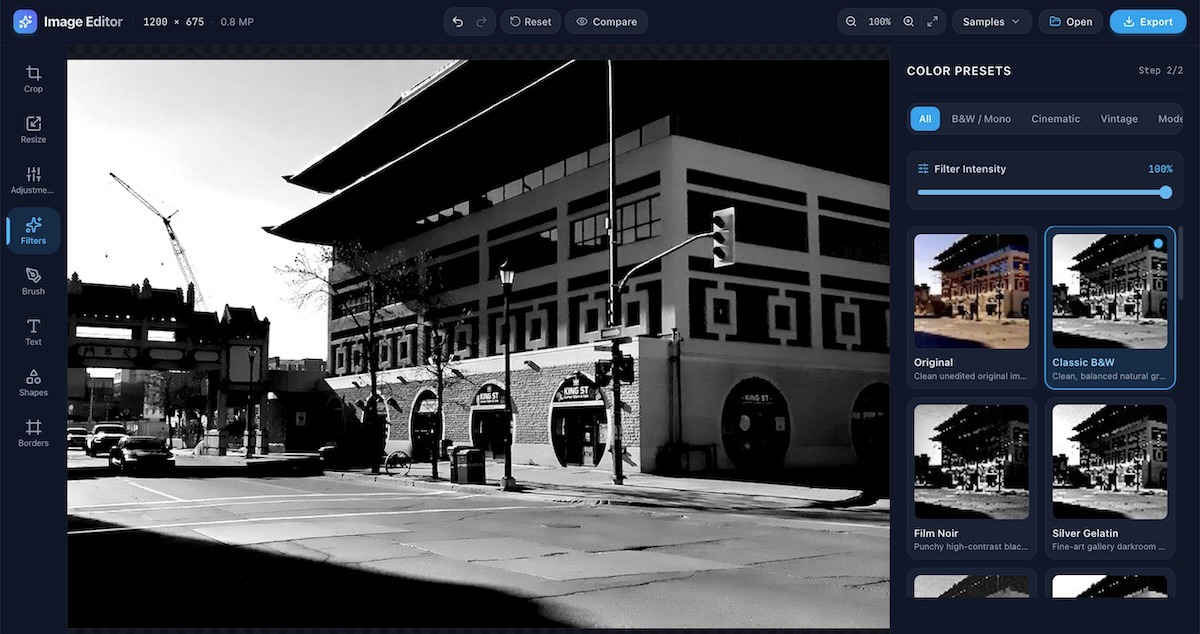
Task: Click the Compare button
Action: pyautogui.click(x=606, y=22)
